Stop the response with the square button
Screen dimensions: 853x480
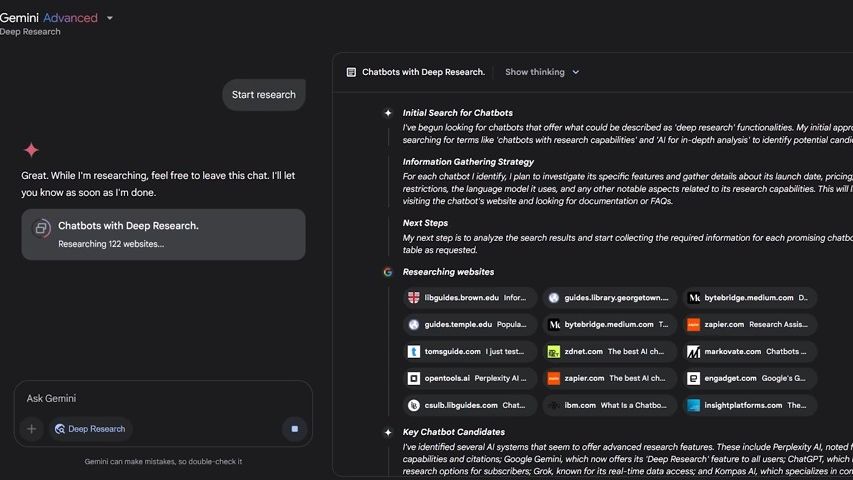pyautogui.click(x=294, y=429)
